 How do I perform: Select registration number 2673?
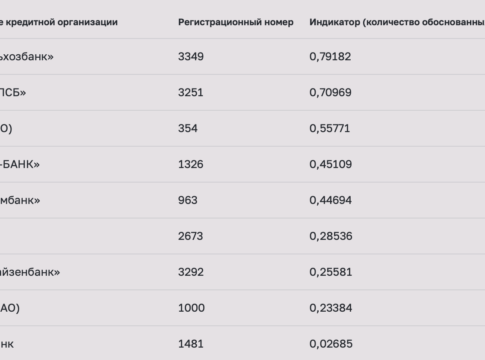(191, 236)
